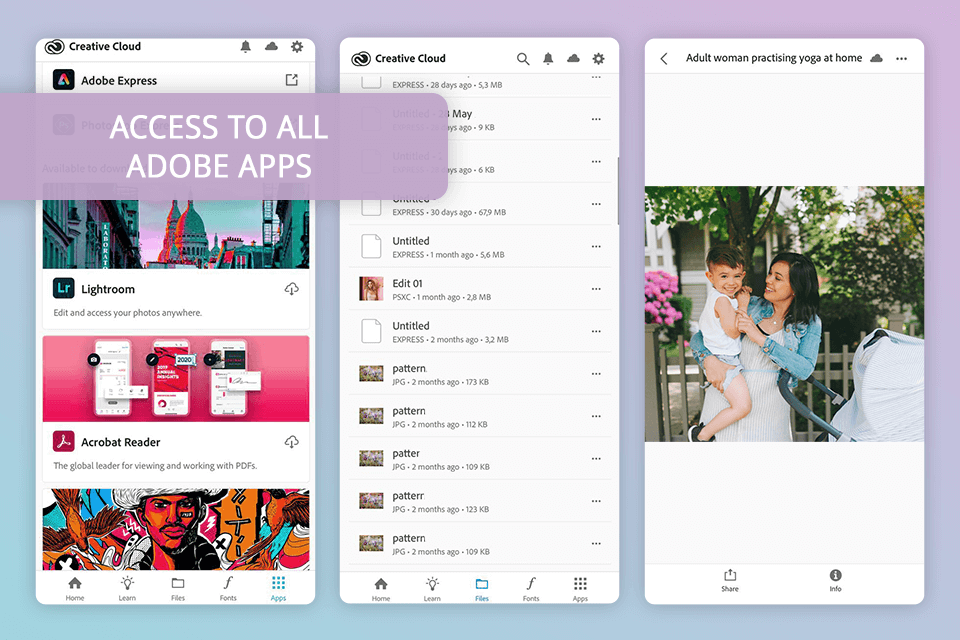Tap the Lightroom cityscape banner image

point(176,234)
